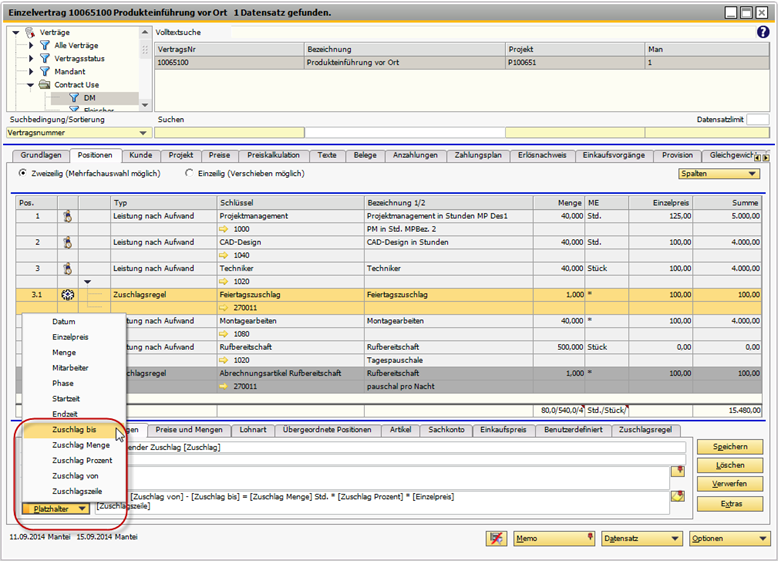779x563 pixels.
Task: Collapse the Contract Use tree node
Action: coord(31,85)
